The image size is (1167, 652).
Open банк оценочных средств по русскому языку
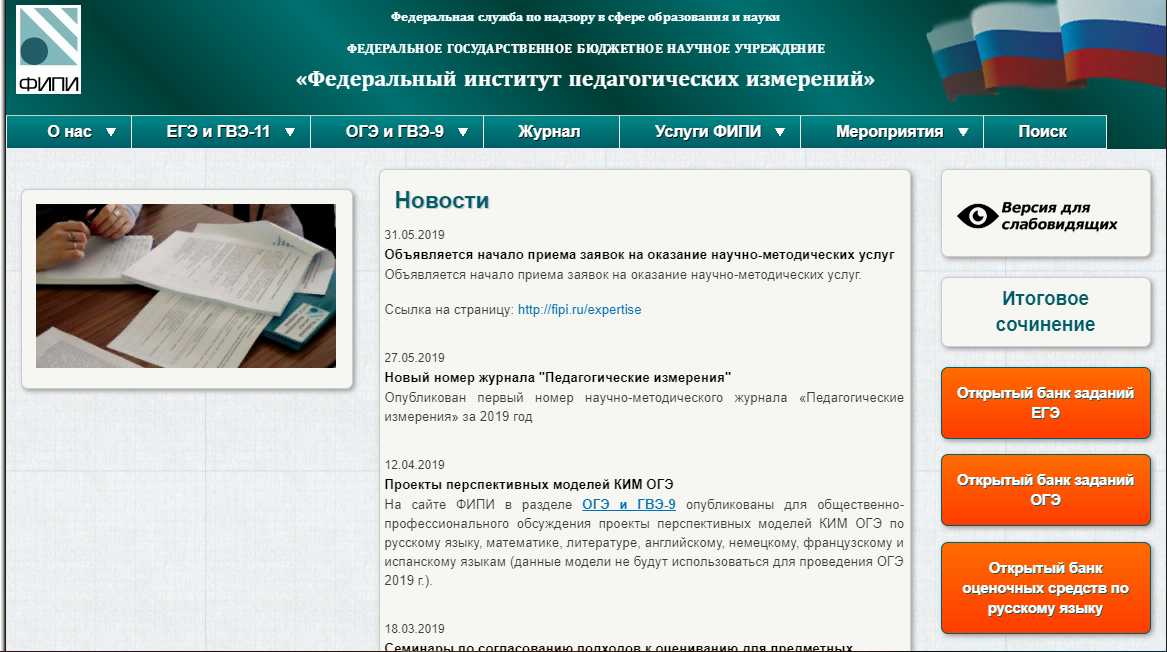(x=1046, y=588)
